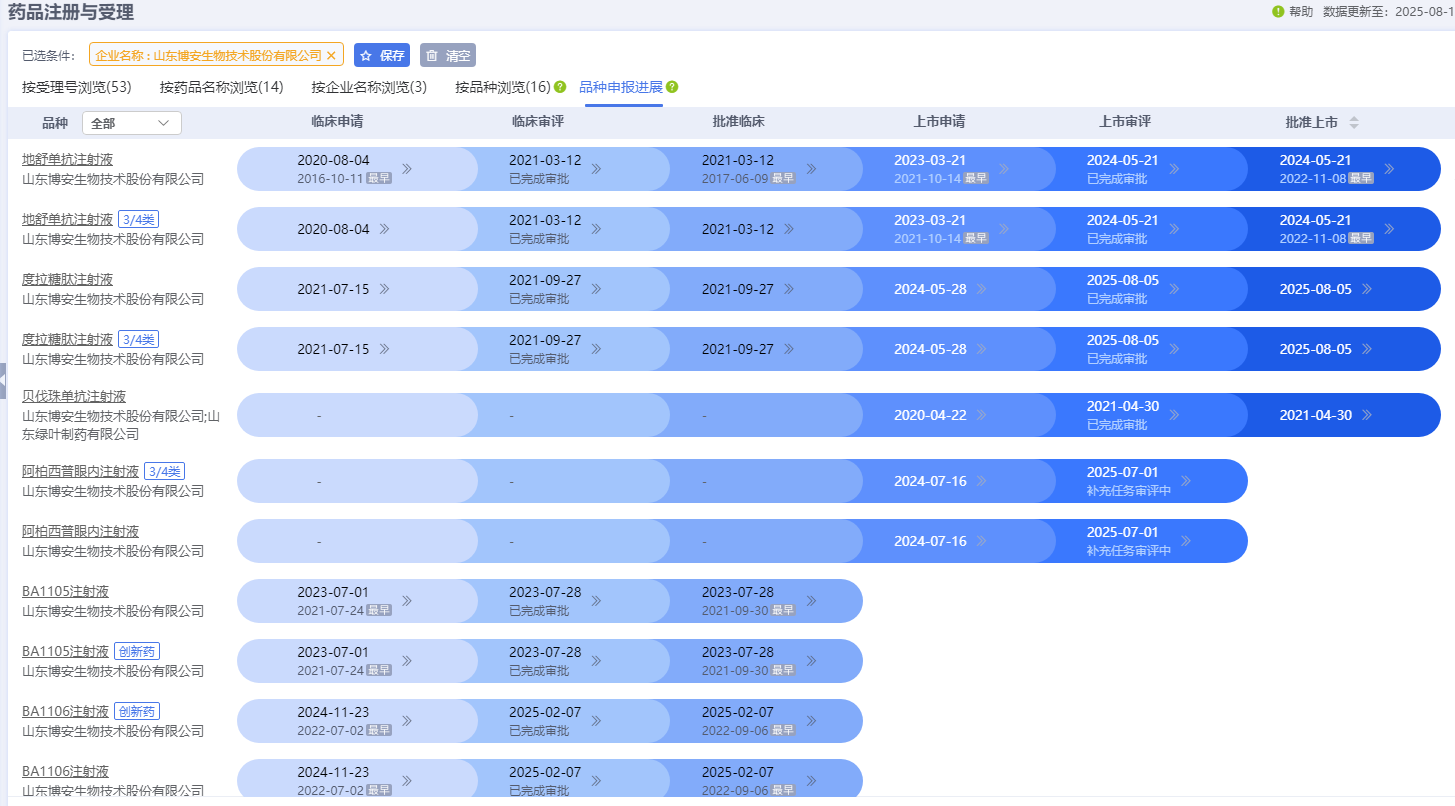Screen dimensions: 1455x806
Task: Sort by the 批准上市 column arrows
Action: pos(1354,122)
